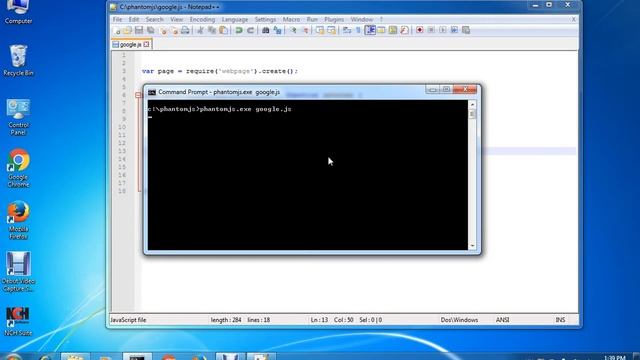Open the View menu
The width and height of the screenshot is (640, 360).
(177, 20)
